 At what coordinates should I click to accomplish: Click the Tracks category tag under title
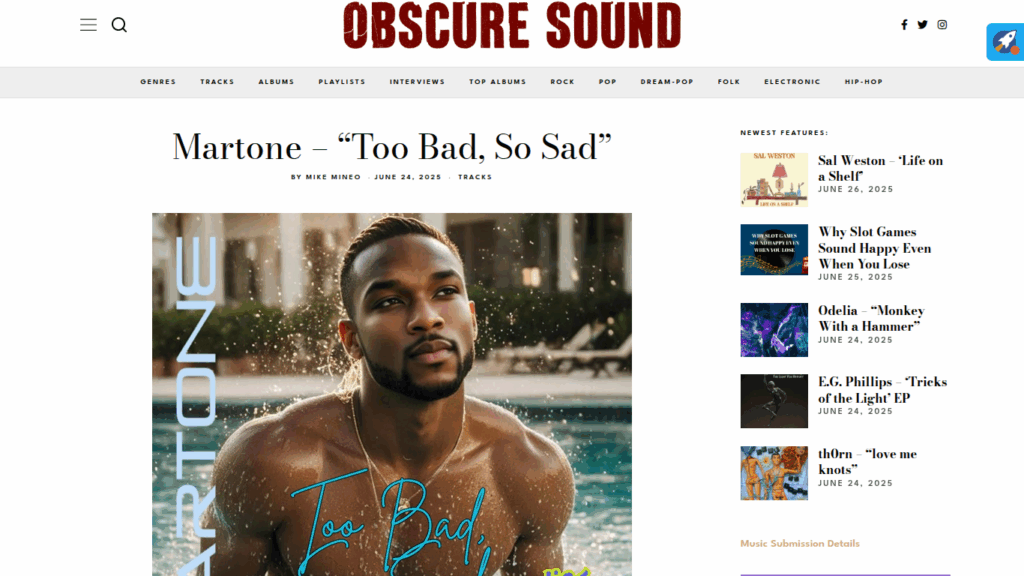475,177
